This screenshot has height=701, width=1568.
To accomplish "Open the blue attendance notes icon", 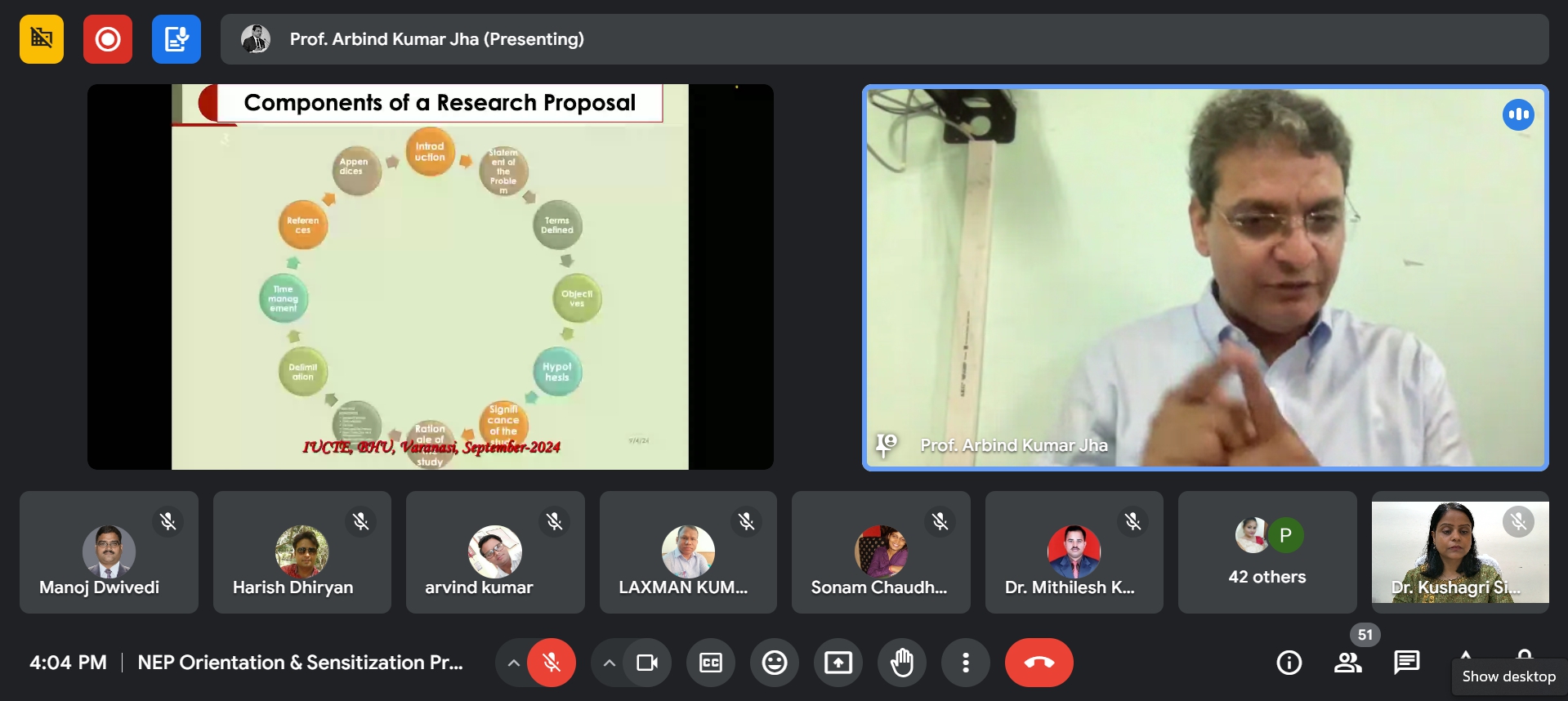I will tap(176, 39).
